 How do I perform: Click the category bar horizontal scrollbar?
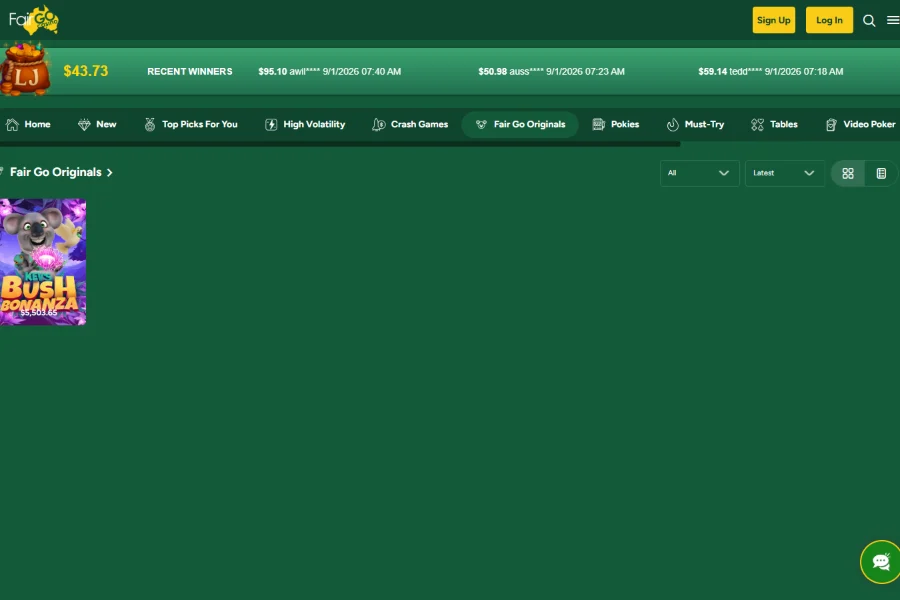[x=340, y=144]
